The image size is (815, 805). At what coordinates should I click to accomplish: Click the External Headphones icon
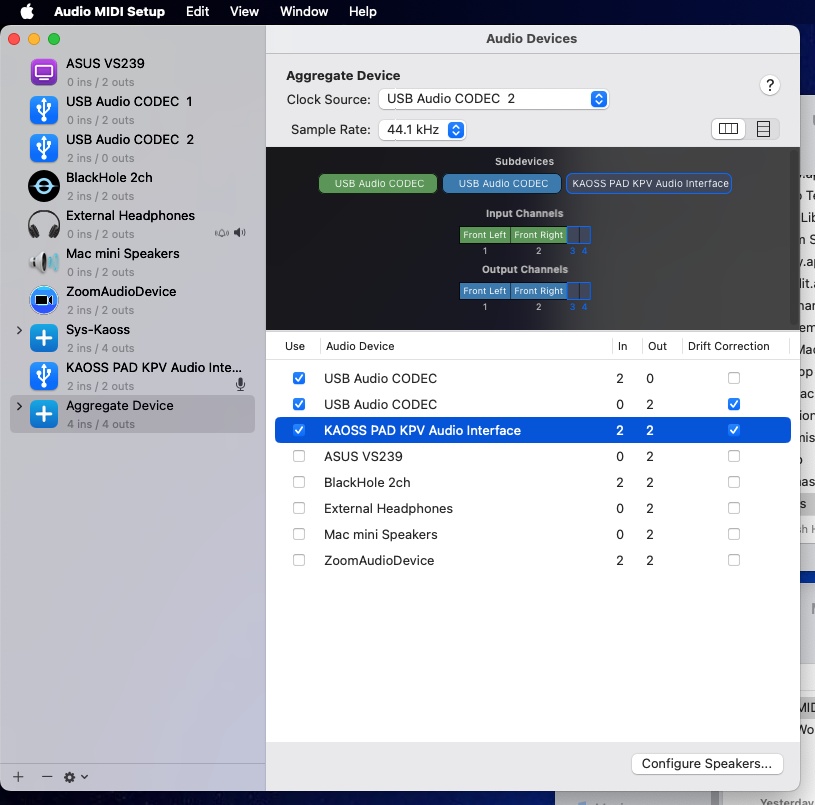point(44,224)
